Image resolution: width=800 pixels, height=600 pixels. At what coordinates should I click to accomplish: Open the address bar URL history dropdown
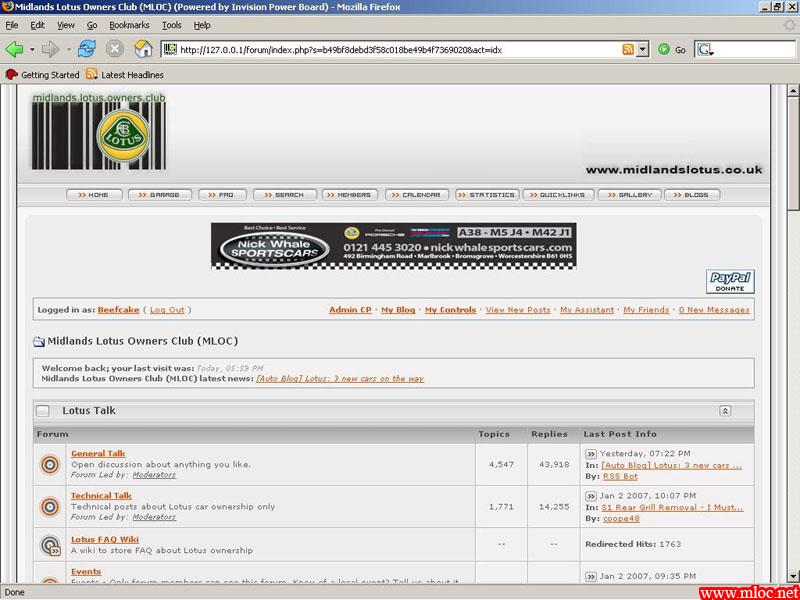point(643,49)
